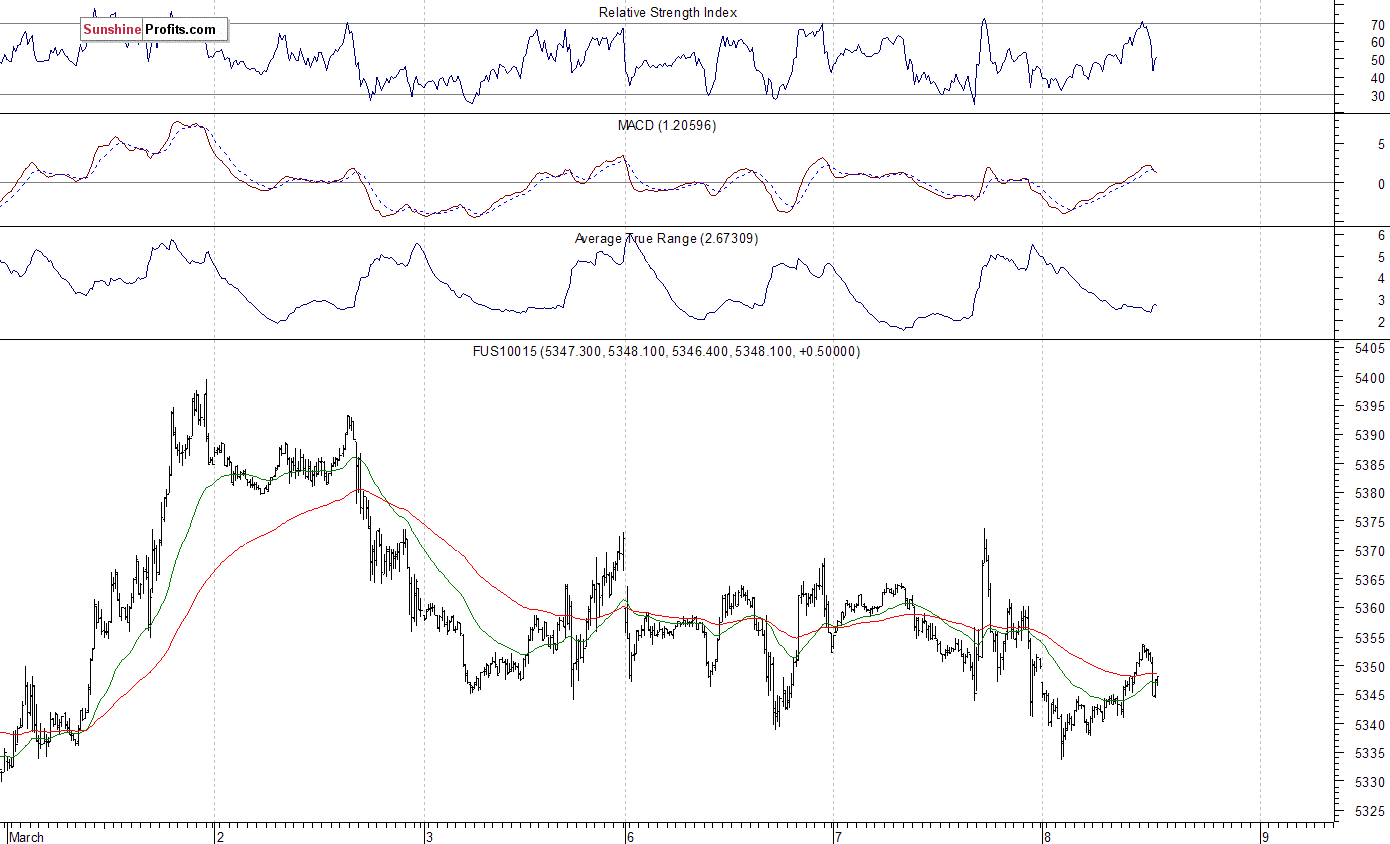Screen dimensions: 1390x844
Task: Click the Average True Range (2.67309) label
Action: click(x=666, y=238)
